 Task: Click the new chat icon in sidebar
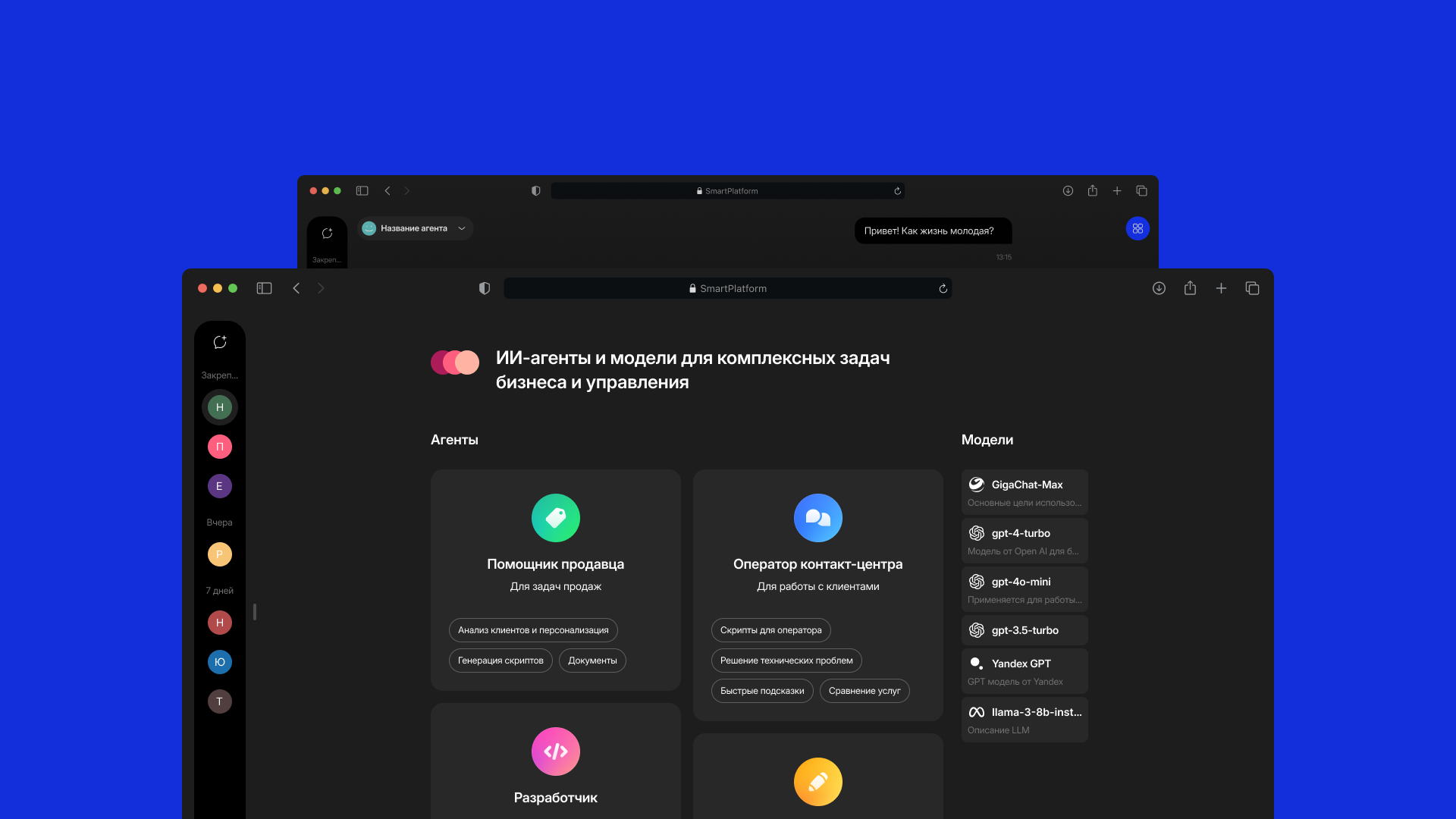[220, 343]
